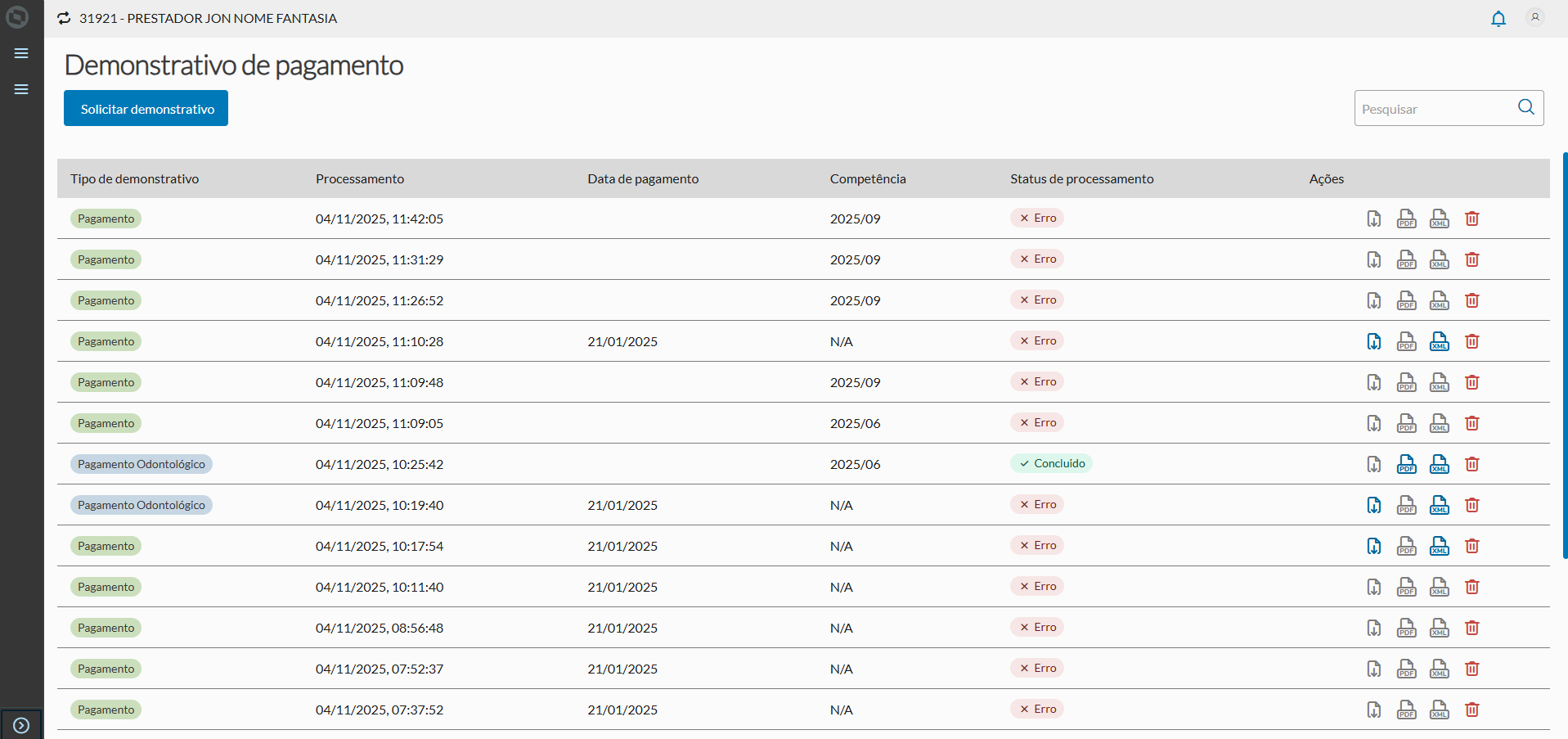Viewport: 1568px width, 739px height.
Task: Delete the 07:37:52 Pagamento entry
Action: pyautogui.click(x=1471, y=710)
